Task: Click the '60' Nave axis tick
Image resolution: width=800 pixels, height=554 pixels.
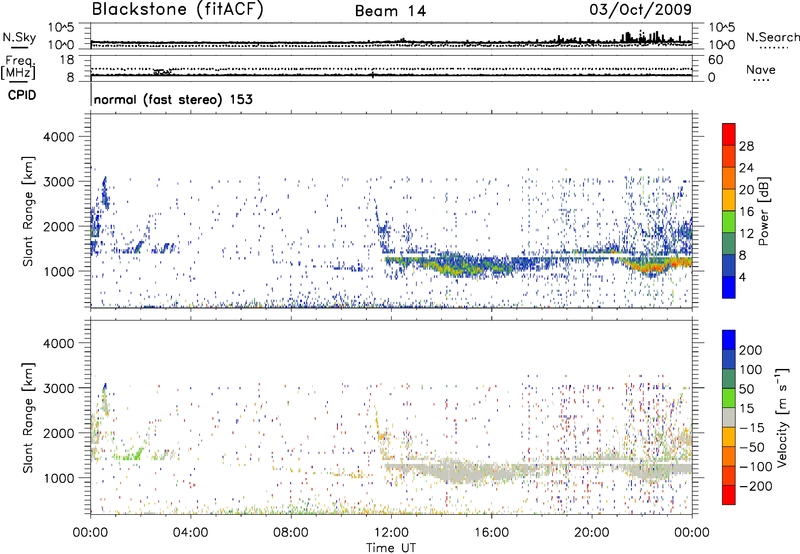Action: (x=715, y=60)
